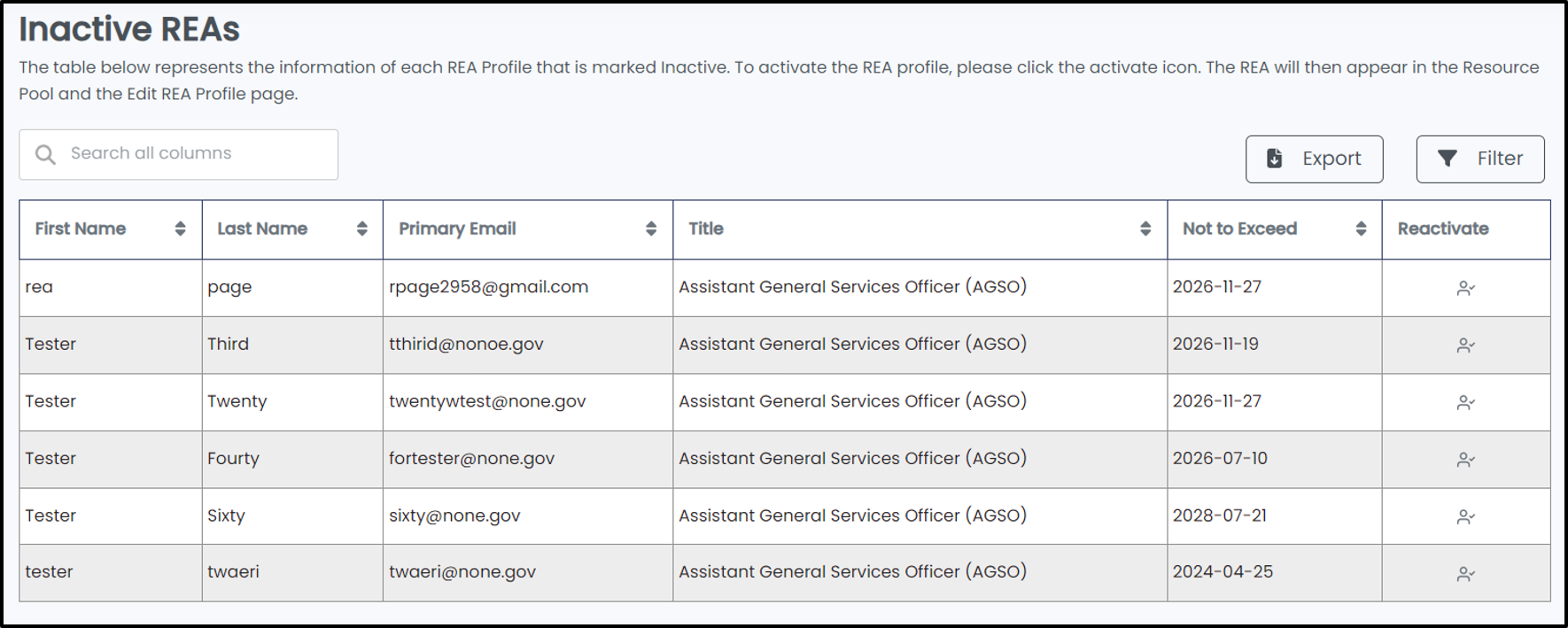Sort by First Name column arrows
Viewport: 1568px width, 628px height.
[x=180, y=229]
